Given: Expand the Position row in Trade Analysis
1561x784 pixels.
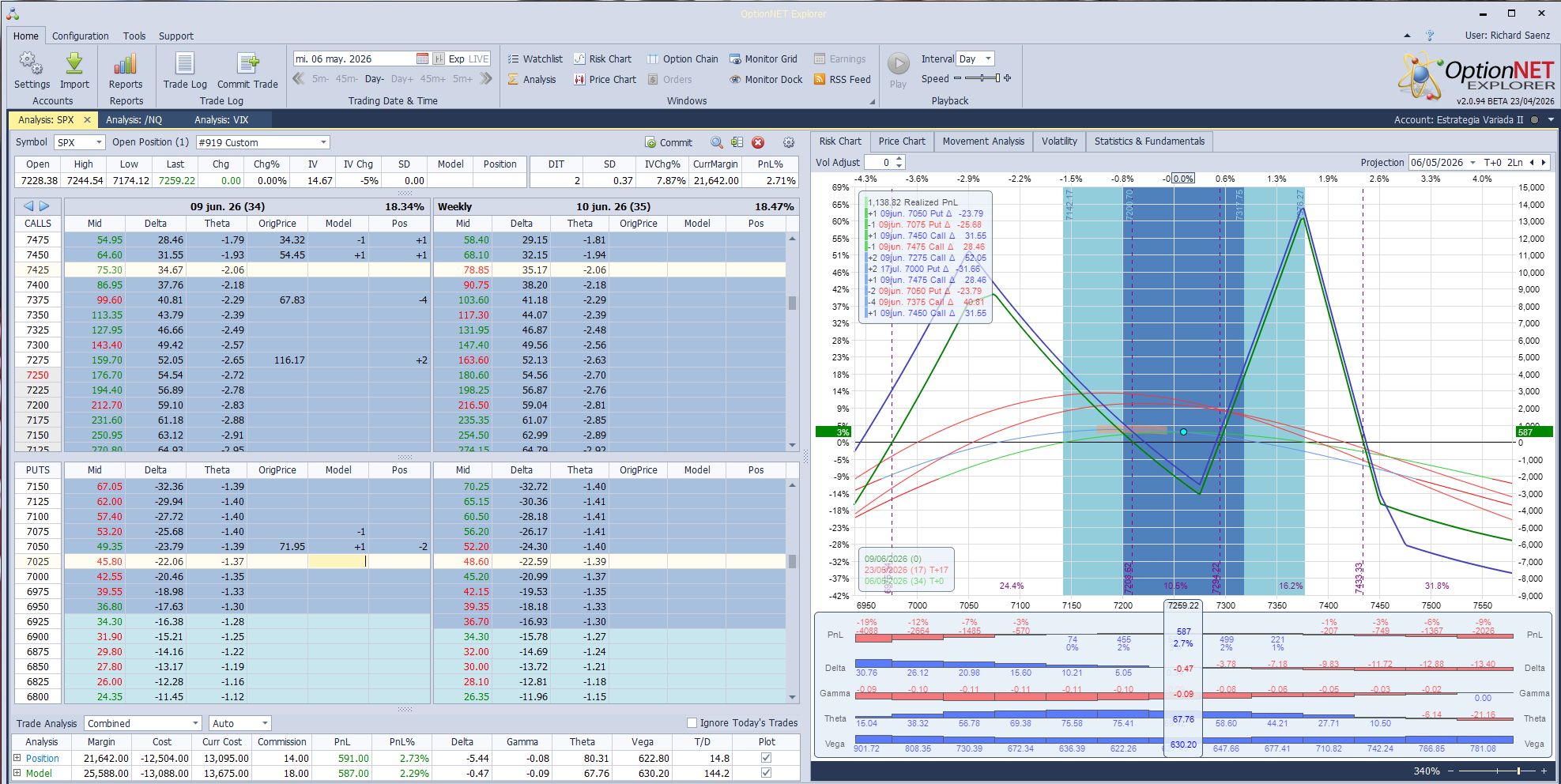Looking at the screenshot, I should (17, 758).
